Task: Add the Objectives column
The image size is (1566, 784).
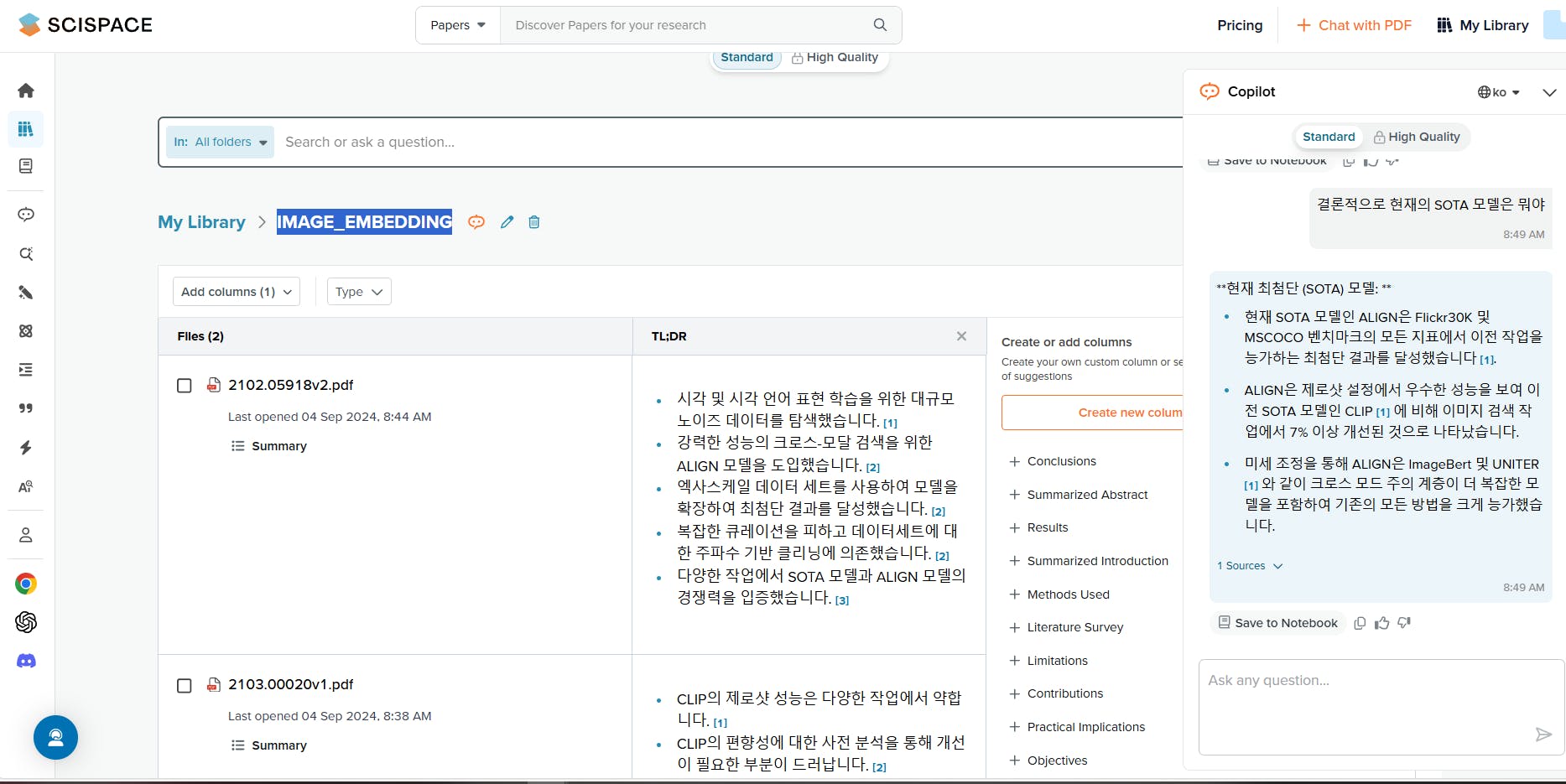Action: tap(1048, 761)
